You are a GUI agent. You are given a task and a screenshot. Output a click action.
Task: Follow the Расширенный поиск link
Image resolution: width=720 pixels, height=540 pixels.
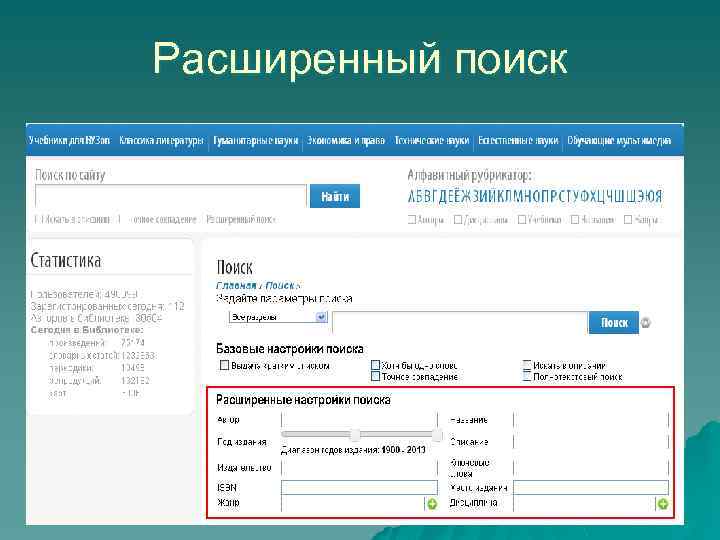click(241, 219)
